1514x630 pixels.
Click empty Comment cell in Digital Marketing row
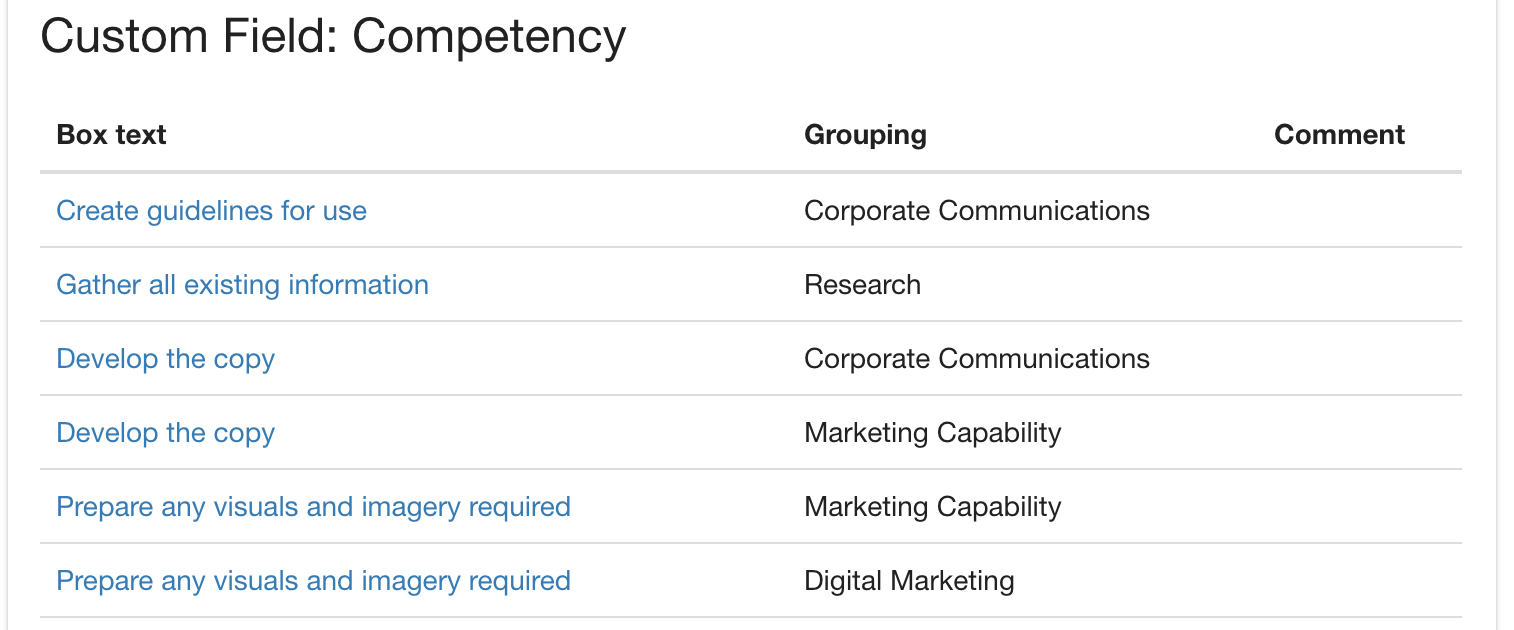[1360, 581]
